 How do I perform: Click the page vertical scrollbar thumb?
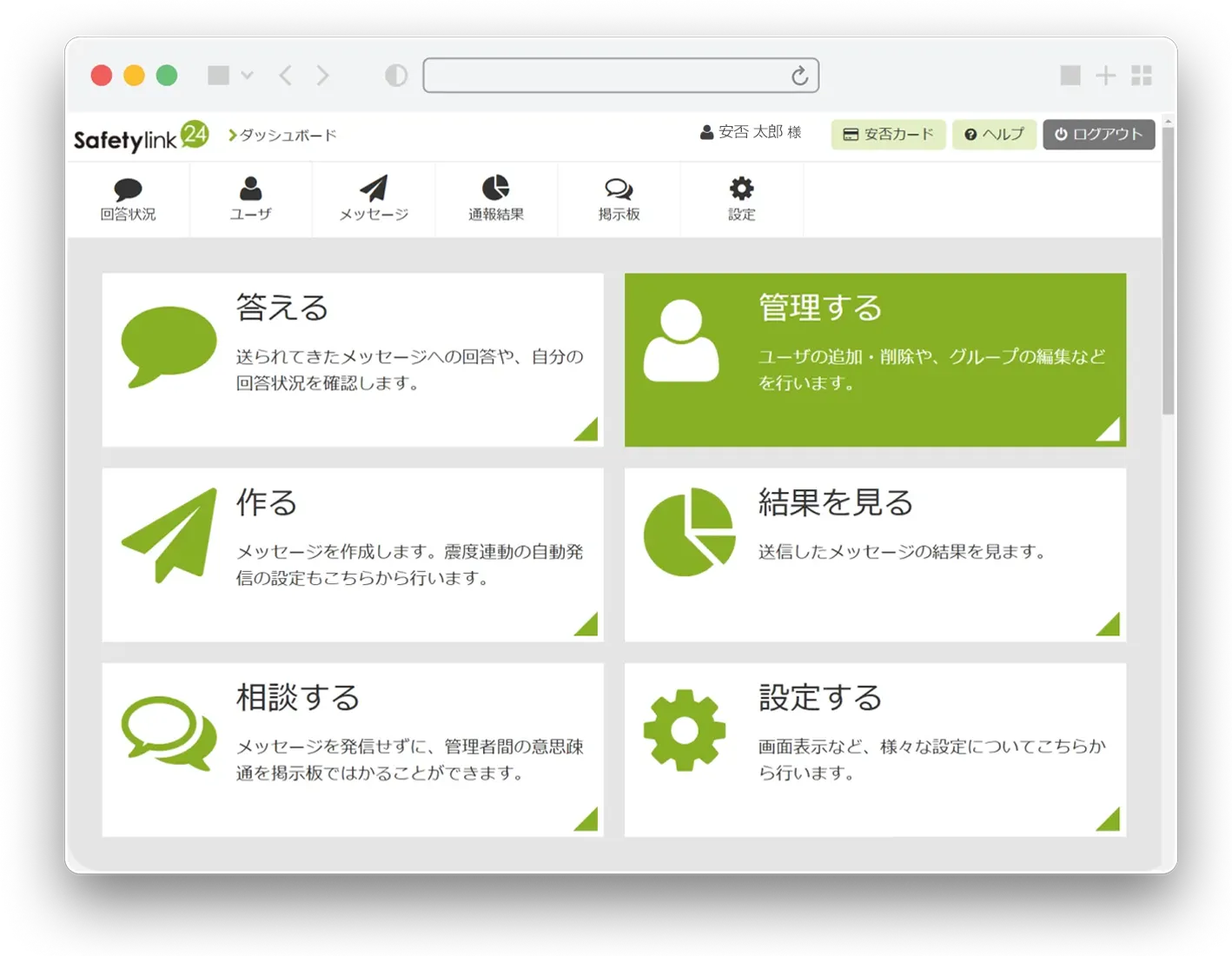click(x=1168, y=269)
